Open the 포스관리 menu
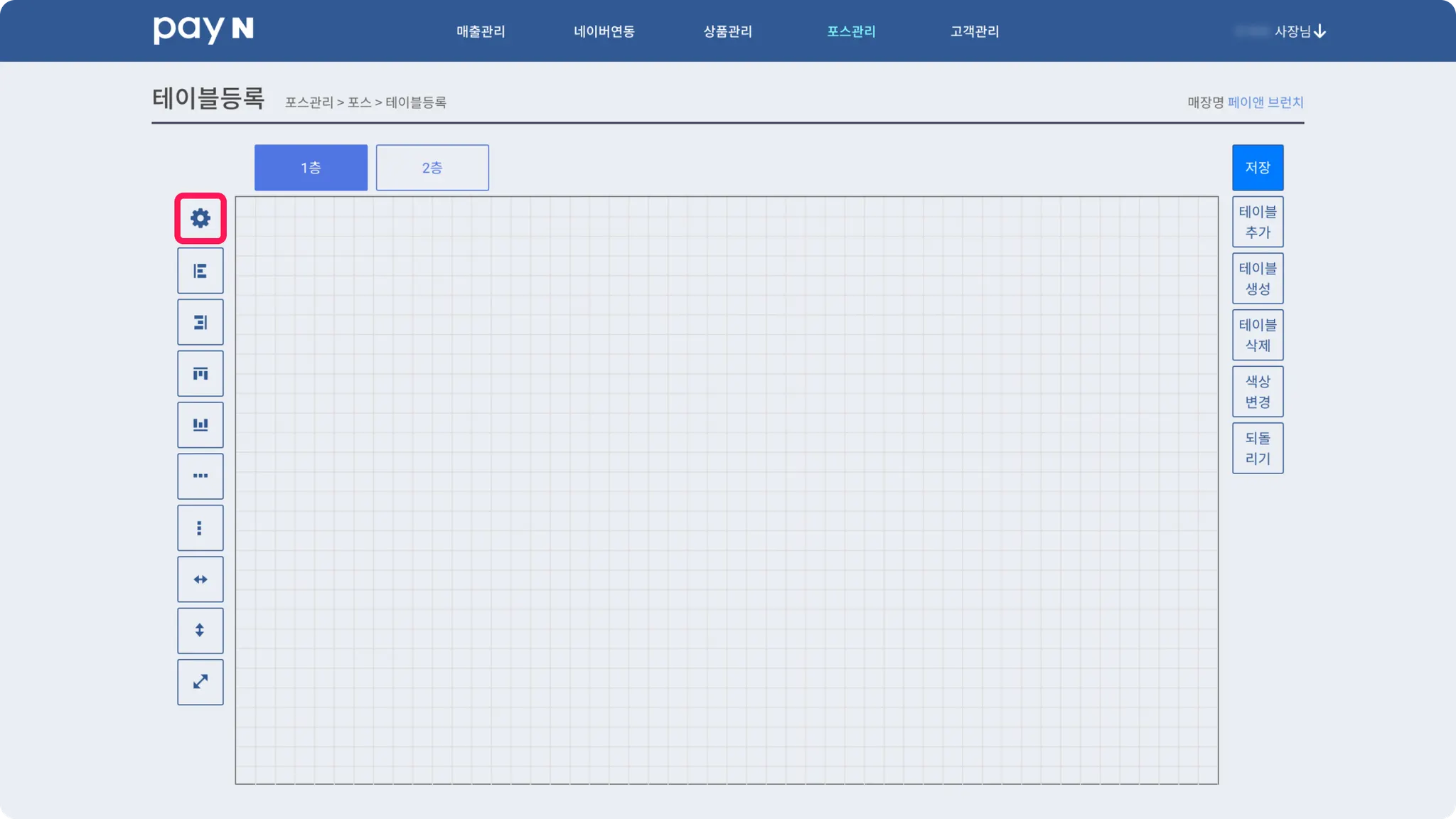This screenshot has height=819, width=1456. pos(851,31)
